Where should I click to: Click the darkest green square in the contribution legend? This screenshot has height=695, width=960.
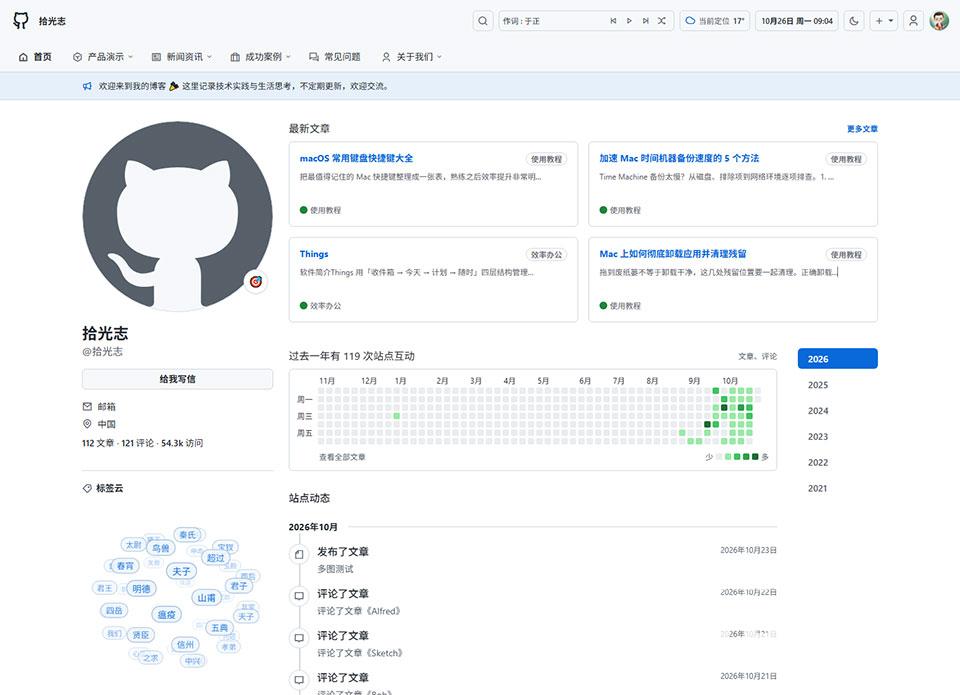(x=755, y=457)
